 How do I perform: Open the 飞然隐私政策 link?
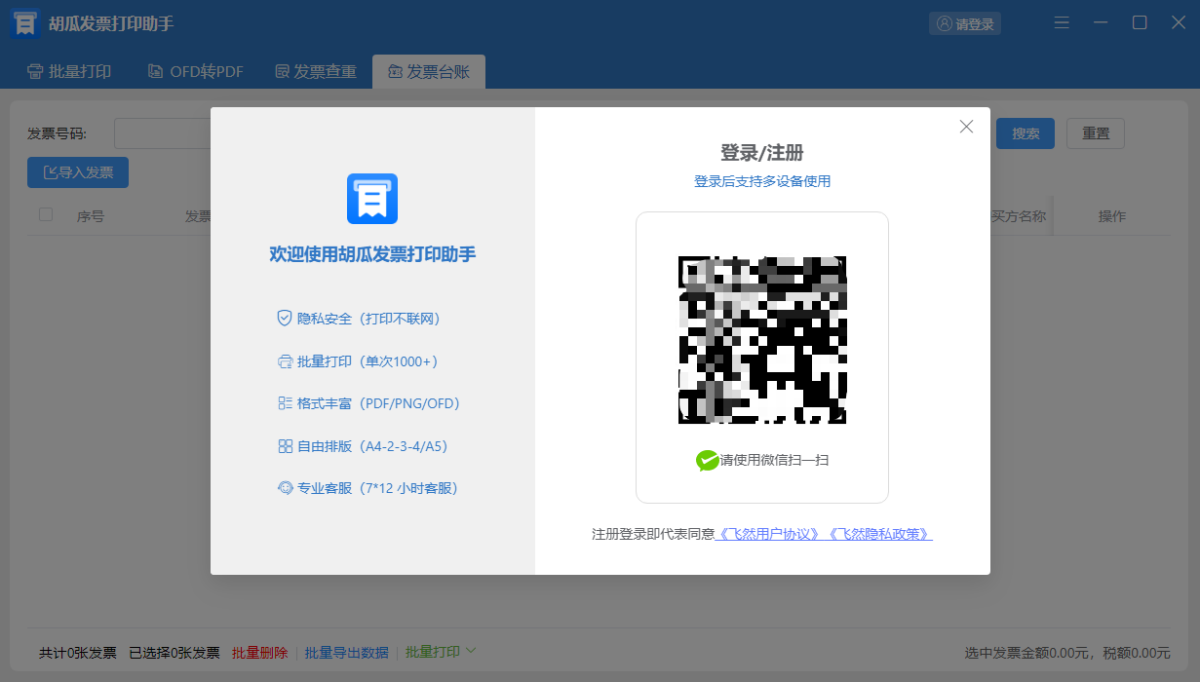[880, 534]
